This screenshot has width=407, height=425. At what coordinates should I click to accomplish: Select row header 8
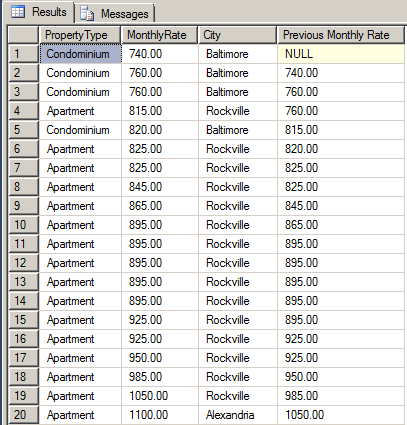[23, 187]
